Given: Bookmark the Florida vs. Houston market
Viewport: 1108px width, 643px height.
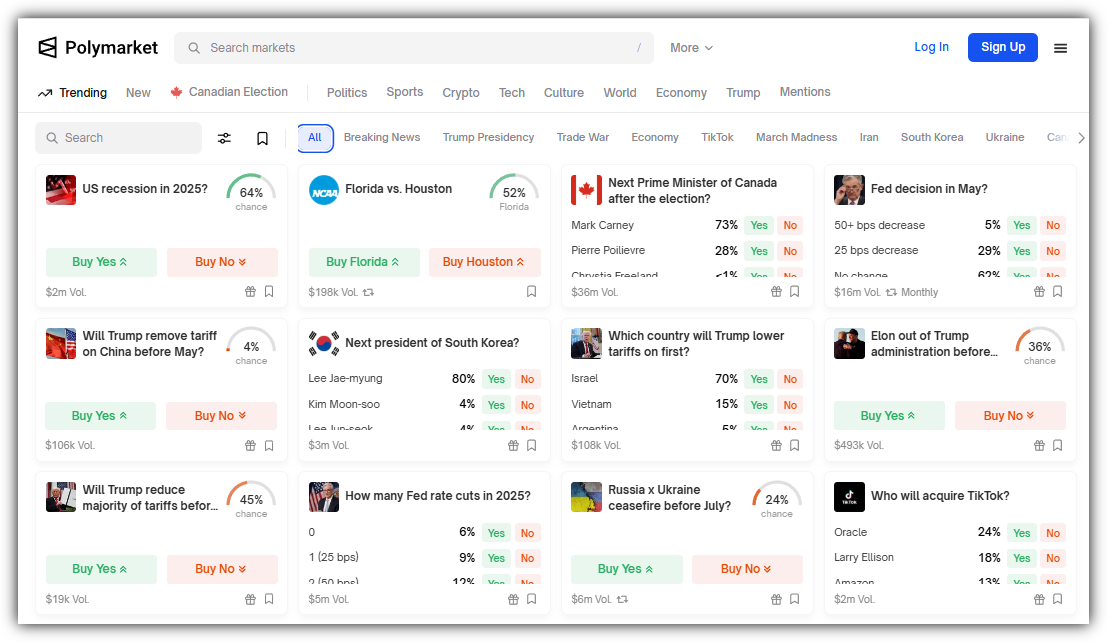Looking at the screenshot, I should point(532,291).
